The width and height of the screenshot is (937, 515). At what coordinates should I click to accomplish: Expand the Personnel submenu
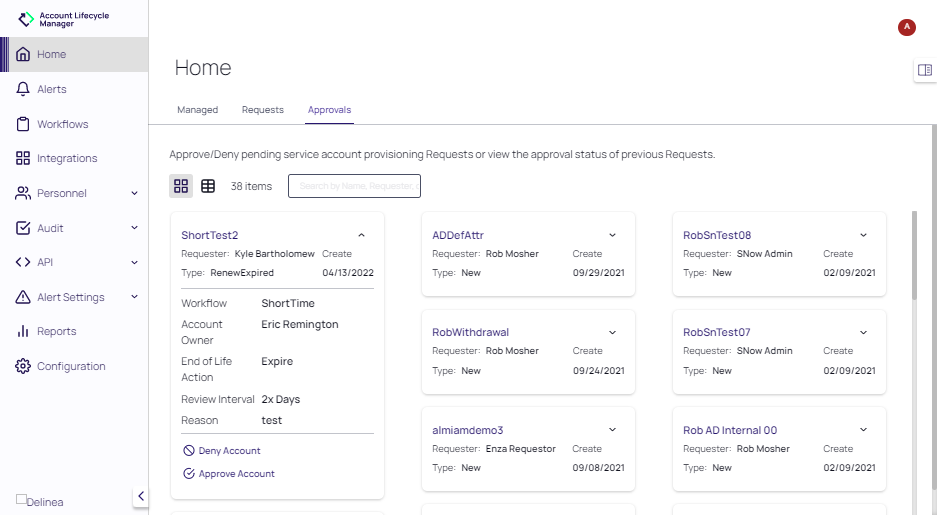point(134,193)
